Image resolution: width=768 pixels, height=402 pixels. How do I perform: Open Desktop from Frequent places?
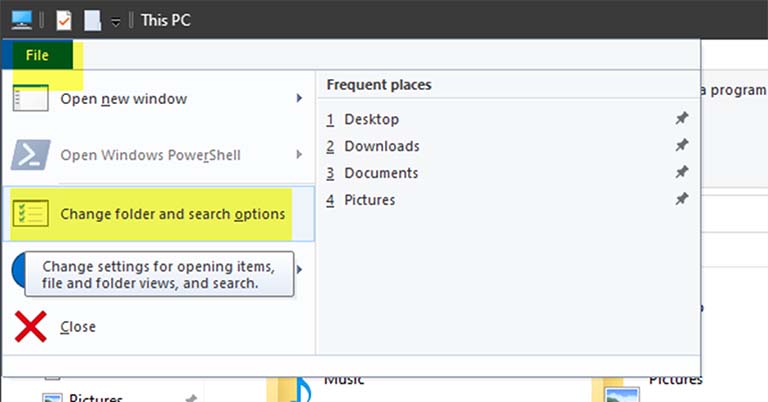[x=371, y=119]
